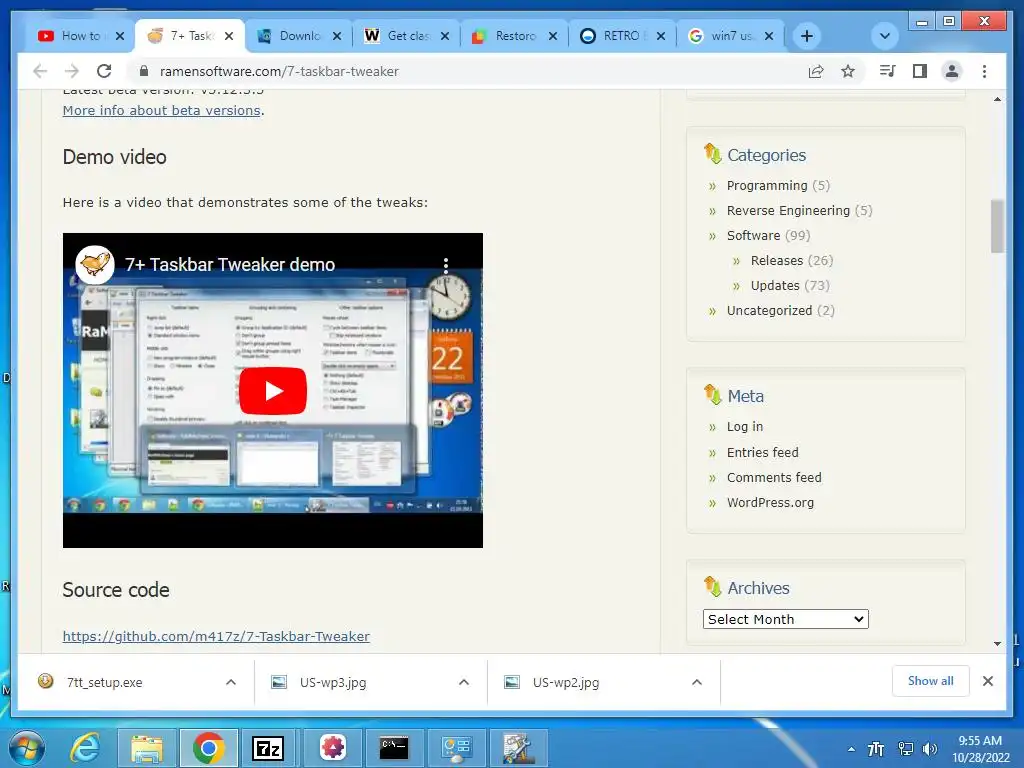Image resolution: width=1024 pixels, height=768 pixels.
Task: Show hidden system tray icons
Action: tap(851, 749)
